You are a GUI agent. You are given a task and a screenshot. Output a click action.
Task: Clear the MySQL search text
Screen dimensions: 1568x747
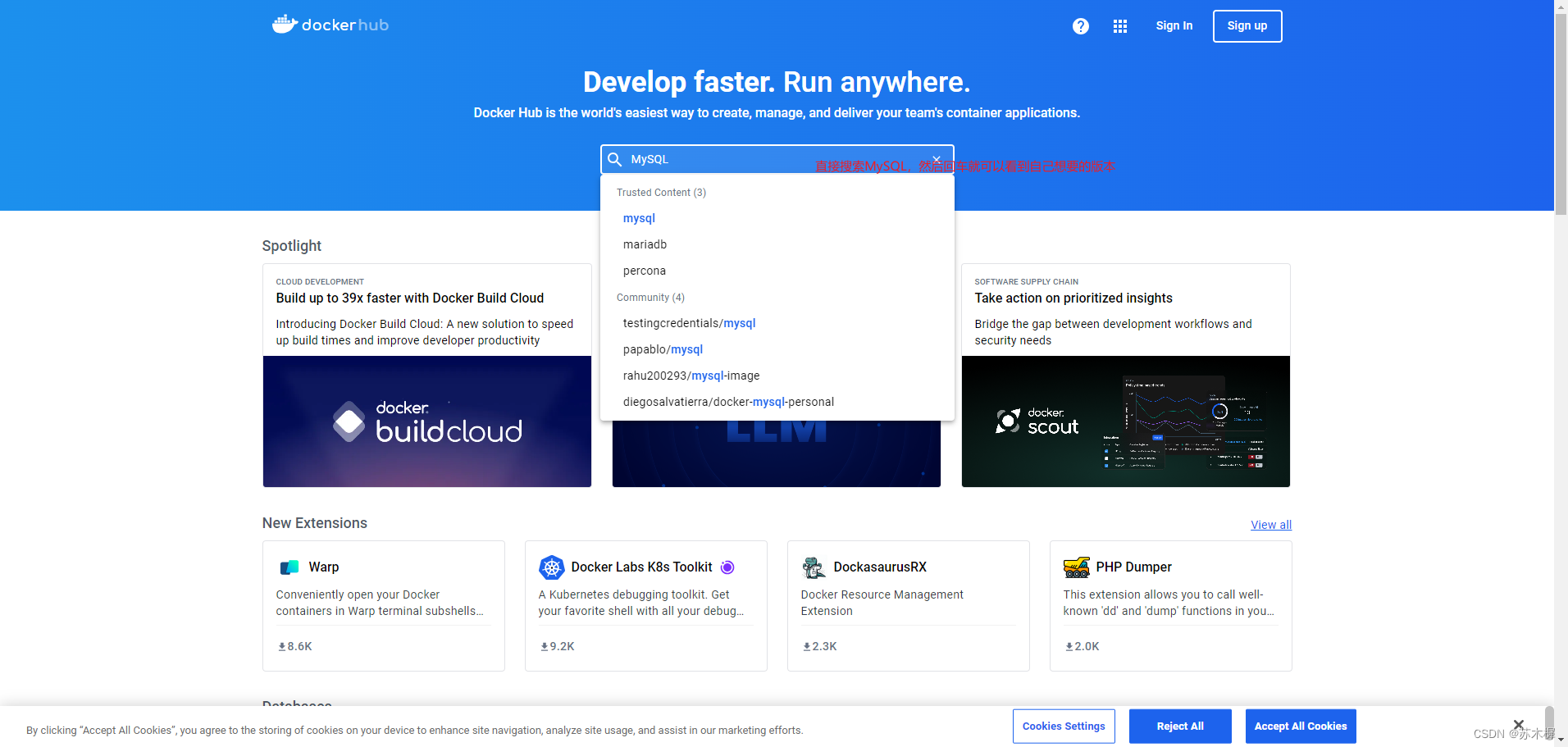(x=937, y=159)
